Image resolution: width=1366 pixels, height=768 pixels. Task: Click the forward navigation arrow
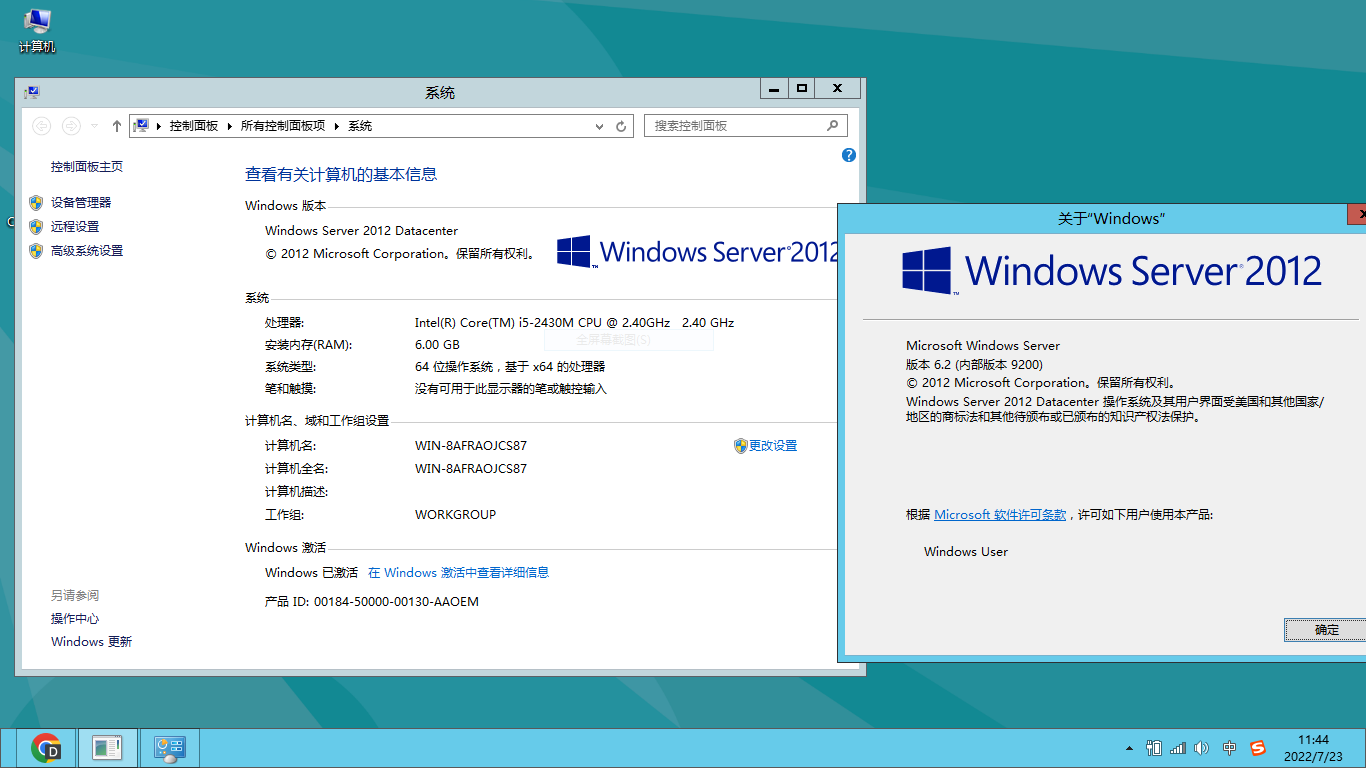(x=71, y=126)
